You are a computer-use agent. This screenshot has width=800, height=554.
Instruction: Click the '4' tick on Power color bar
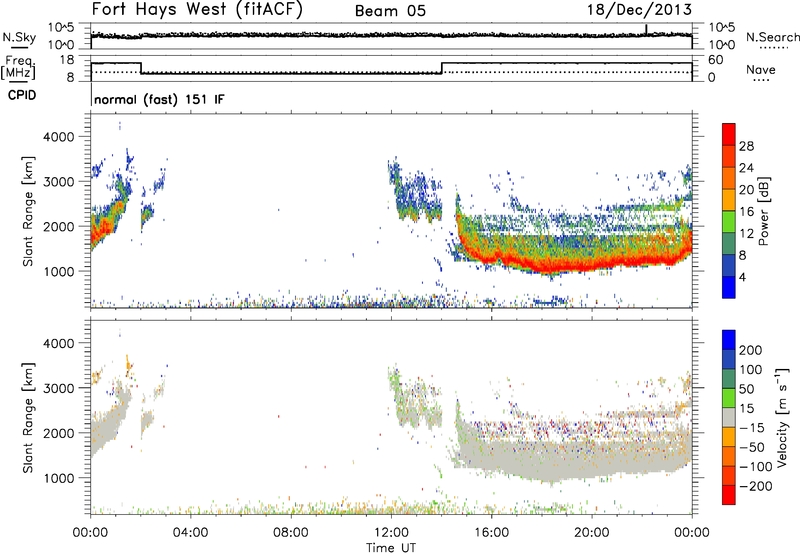742,277
